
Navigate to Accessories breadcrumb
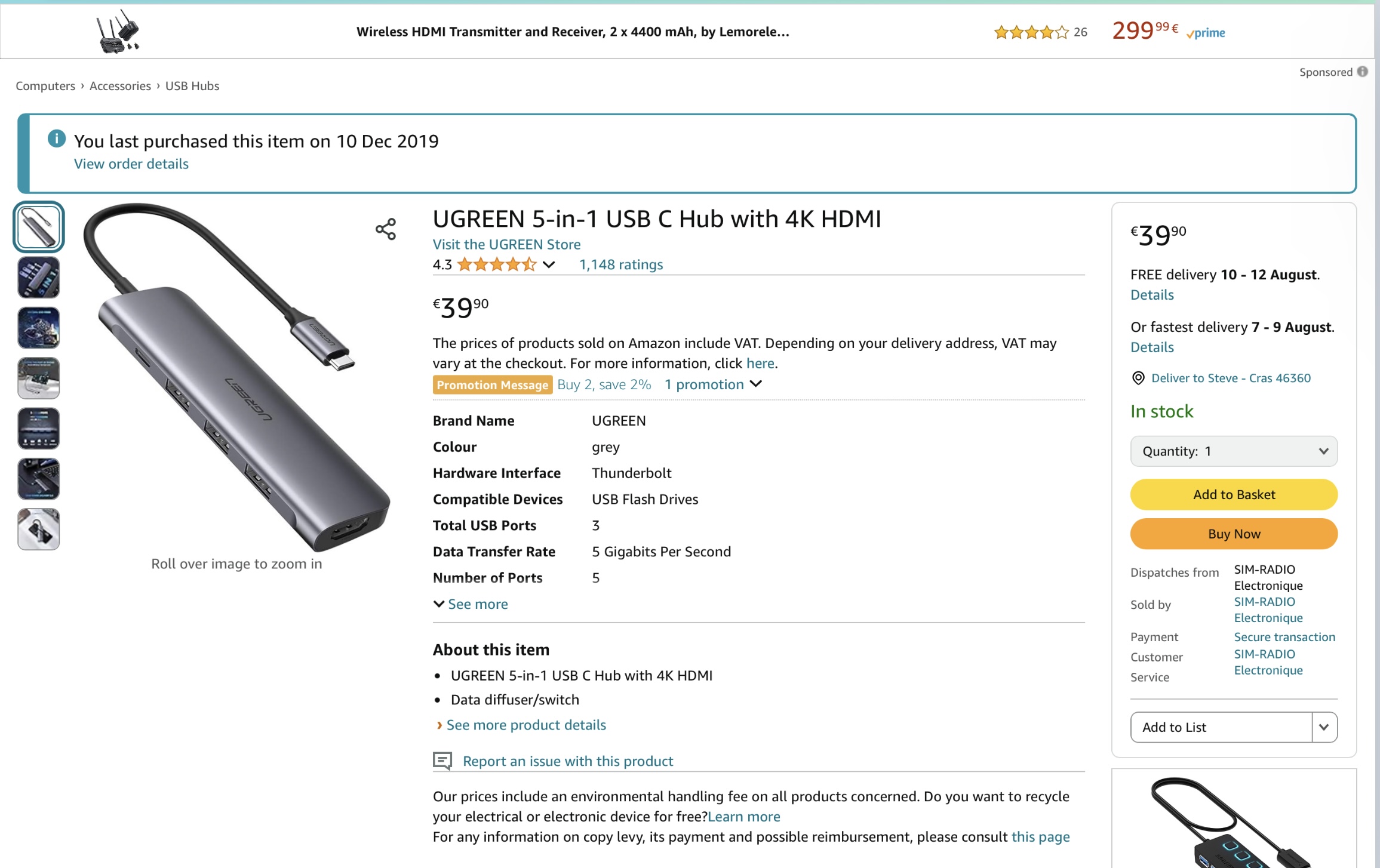pyautogui.click(x=120, y=86)
